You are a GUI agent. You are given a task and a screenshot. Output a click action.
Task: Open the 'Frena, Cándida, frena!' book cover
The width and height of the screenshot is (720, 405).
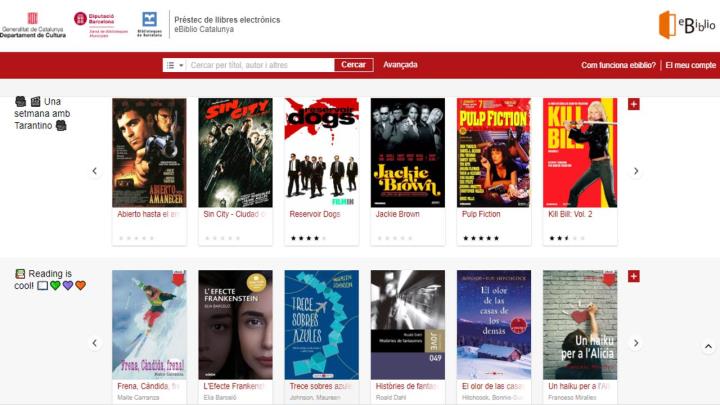[x=149, y=325]
